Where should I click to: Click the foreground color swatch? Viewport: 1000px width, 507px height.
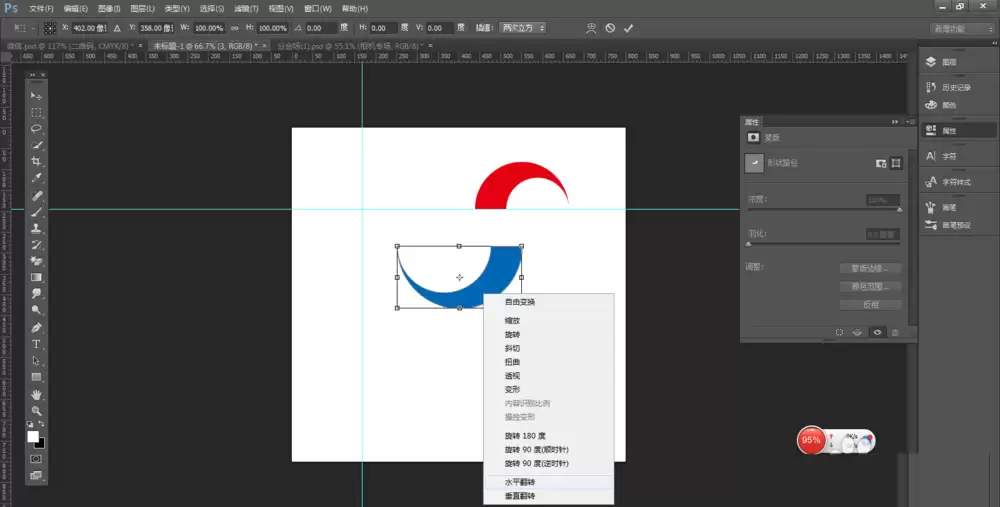tap(33, 436)
